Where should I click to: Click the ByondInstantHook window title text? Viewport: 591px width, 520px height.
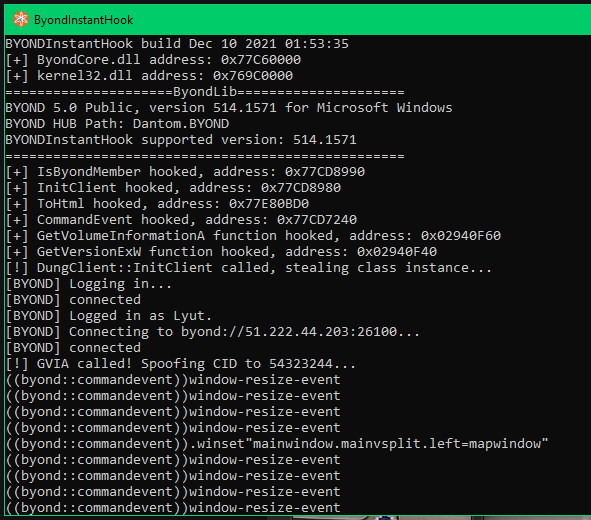pyautogui.click(x=83, y=20)
